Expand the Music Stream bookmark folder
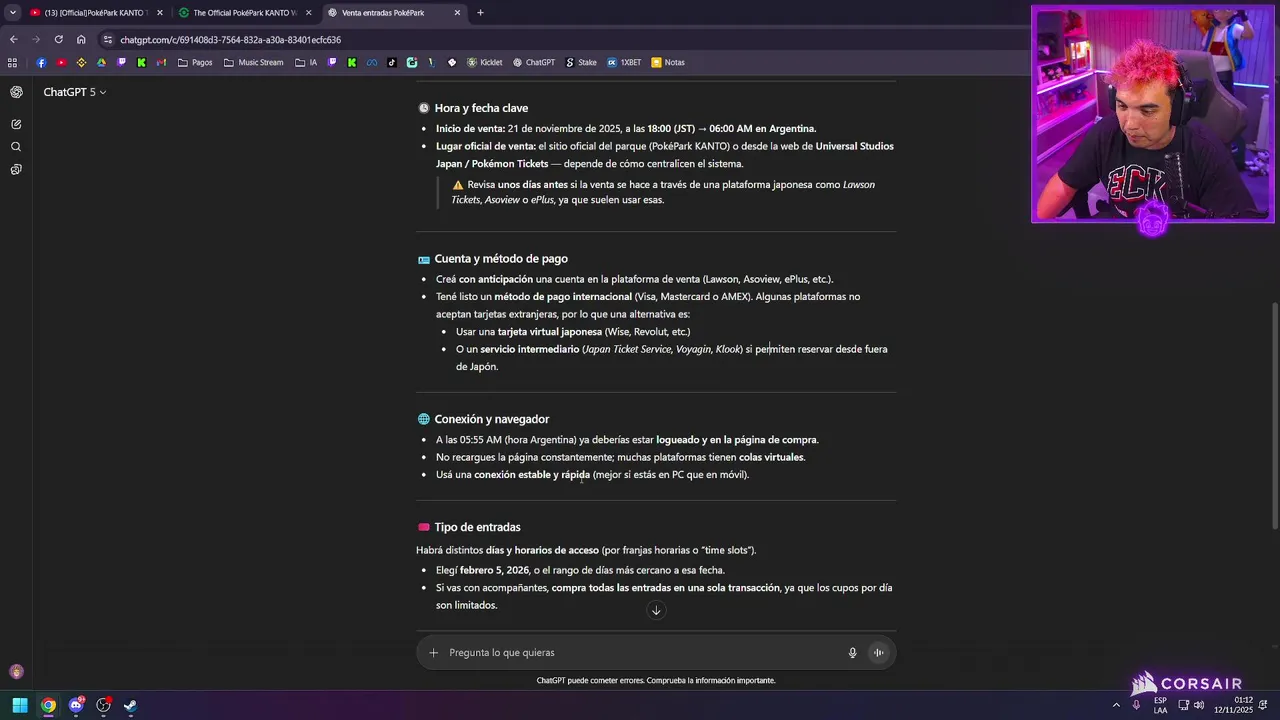This screenshot has height=720, width=1280. click(254, 62)
